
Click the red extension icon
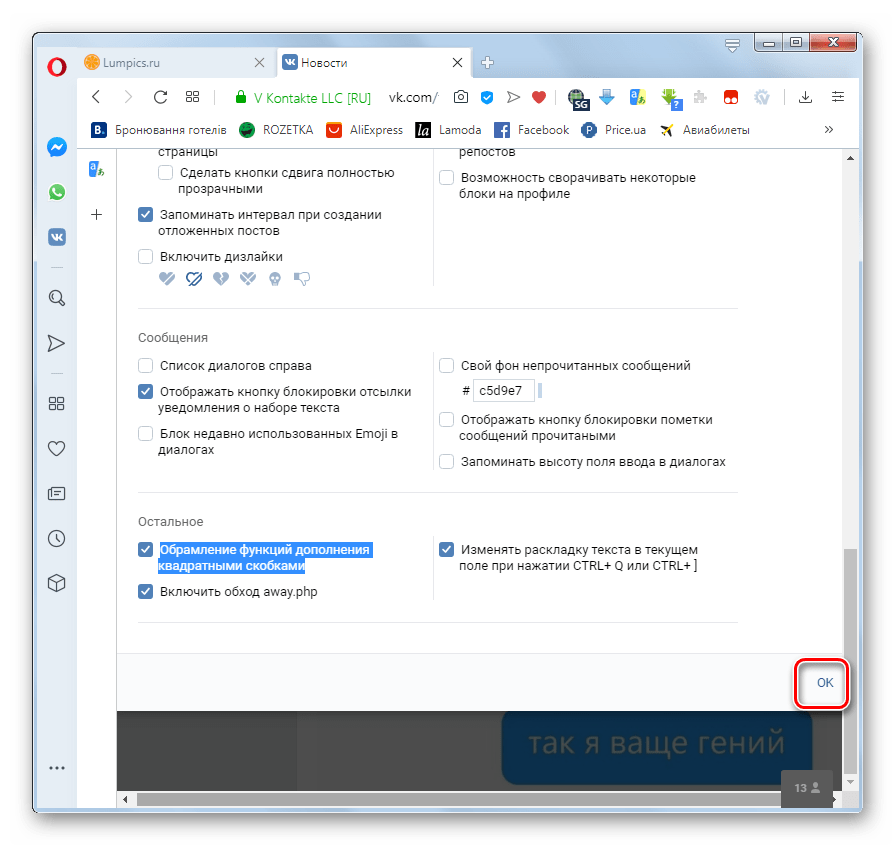pyautogui.click(x=731, y=98)
